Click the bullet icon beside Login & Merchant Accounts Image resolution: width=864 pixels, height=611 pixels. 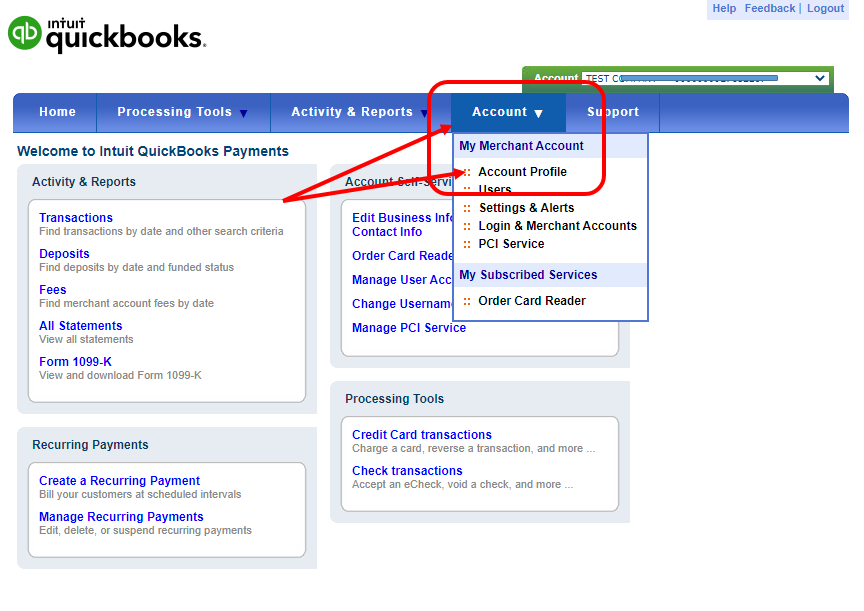tap(467, 226)
